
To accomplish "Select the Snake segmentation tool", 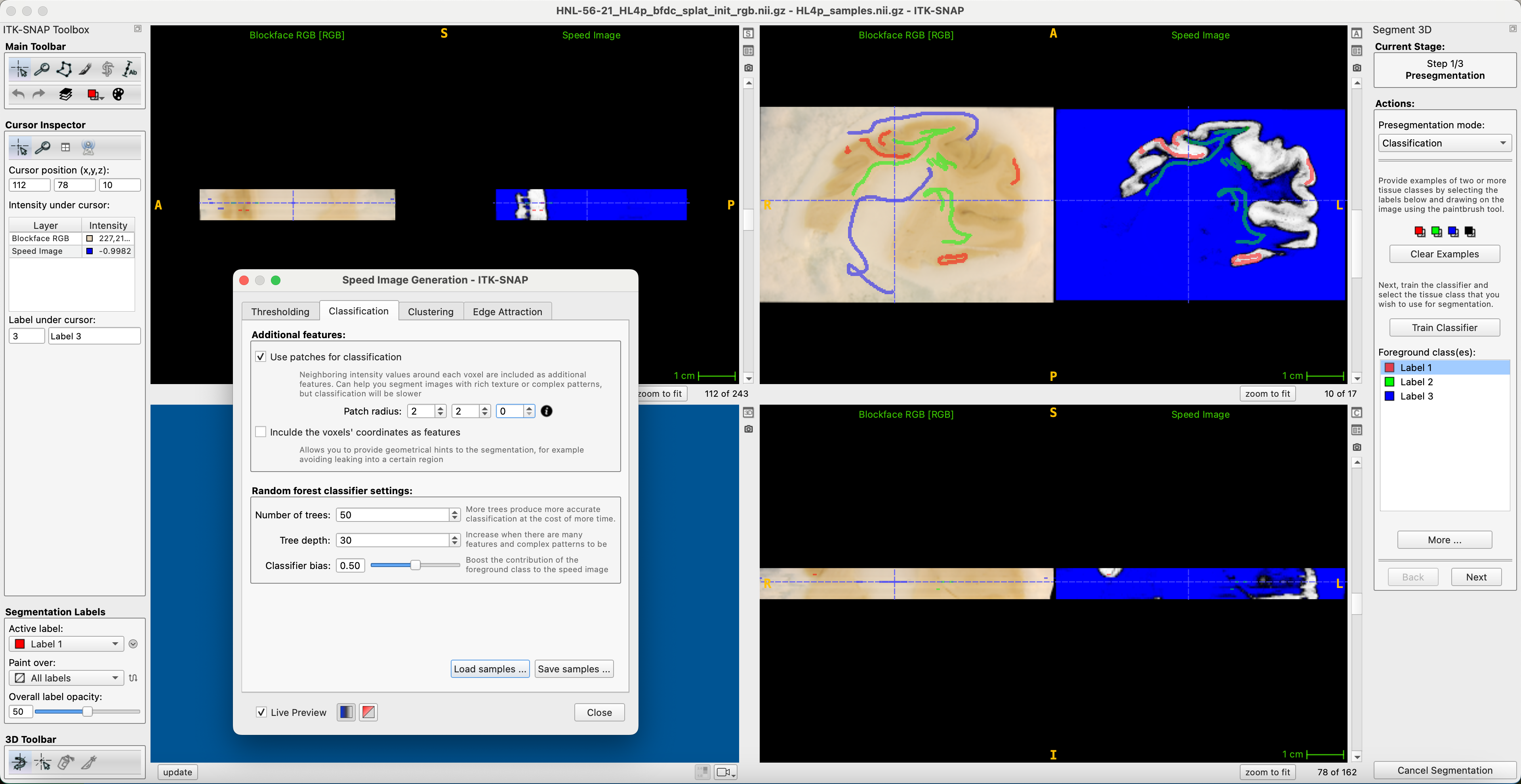I will point(107,70).
